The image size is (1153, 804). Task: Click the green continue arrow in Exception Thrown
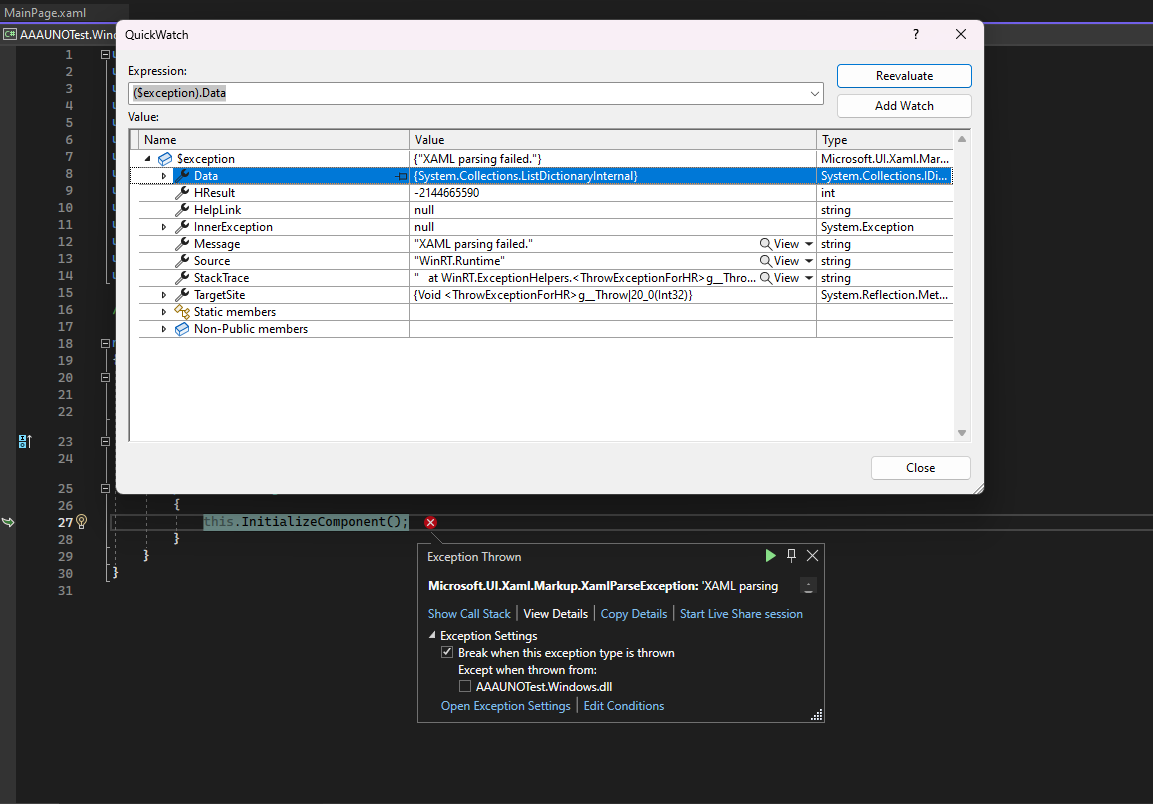(x=770, y=556)
